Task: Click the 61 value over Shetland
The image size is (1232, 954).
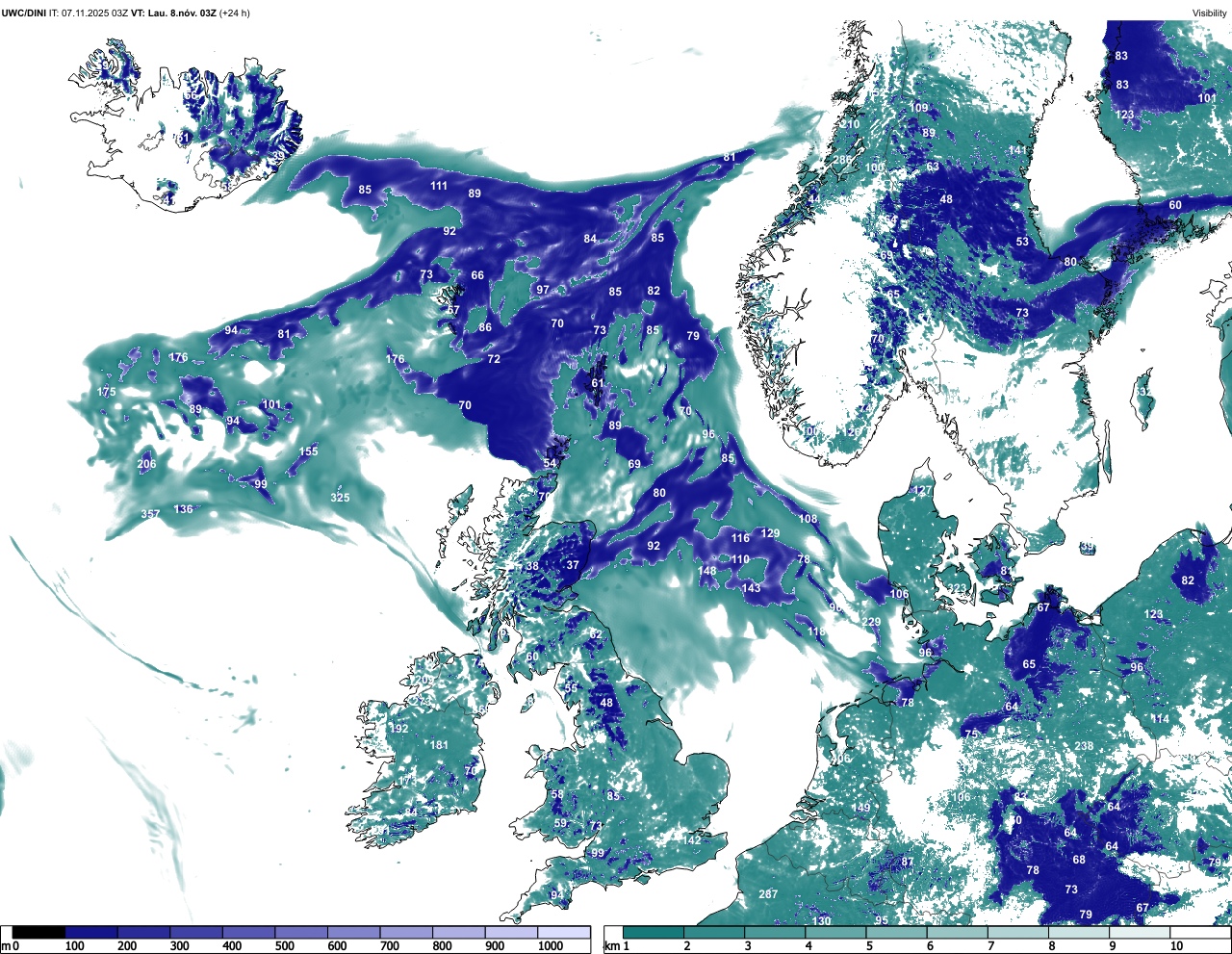Action: coord(598,383)
